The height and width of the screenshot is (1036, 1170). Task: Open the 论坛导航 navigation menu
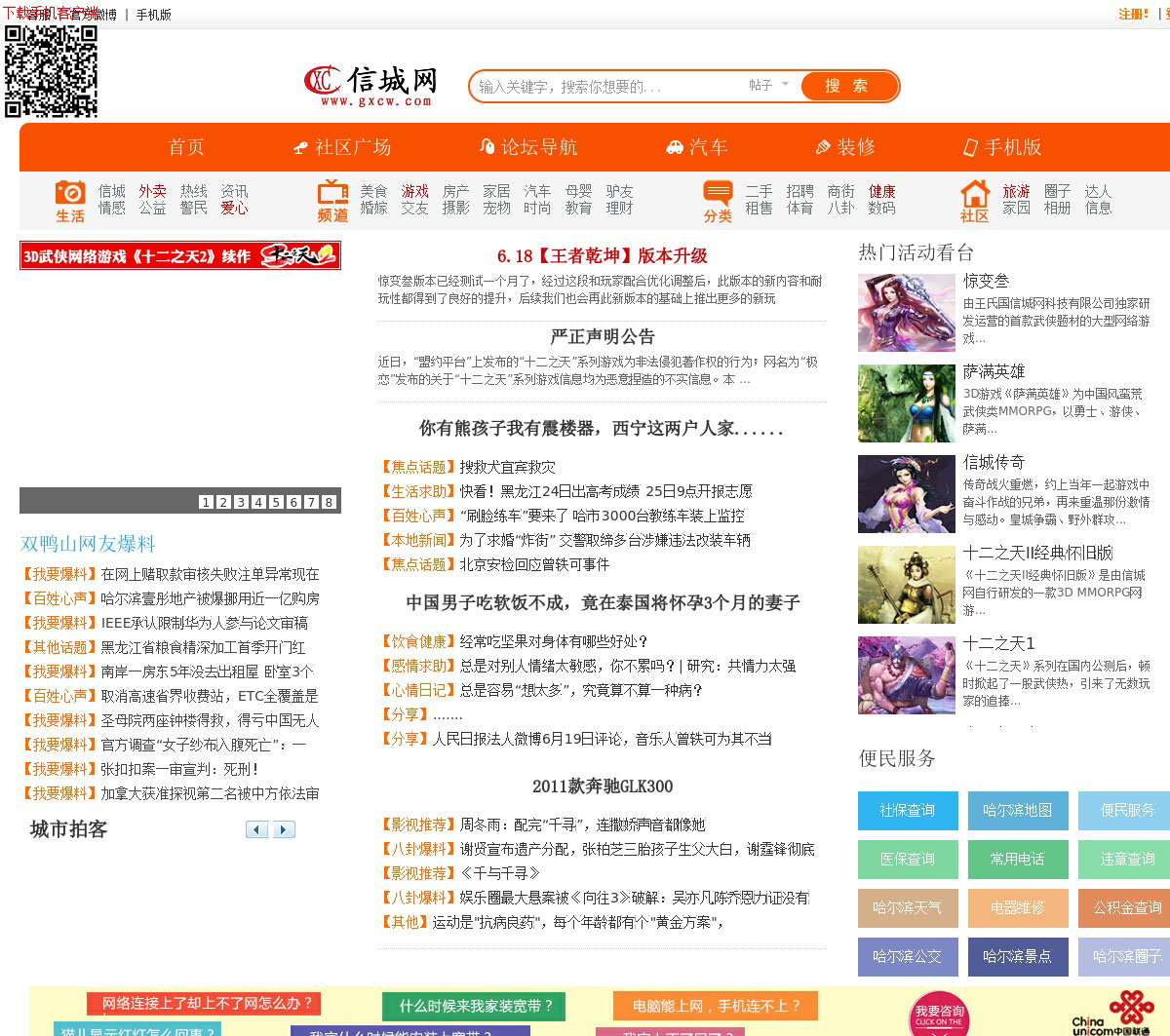528,147
